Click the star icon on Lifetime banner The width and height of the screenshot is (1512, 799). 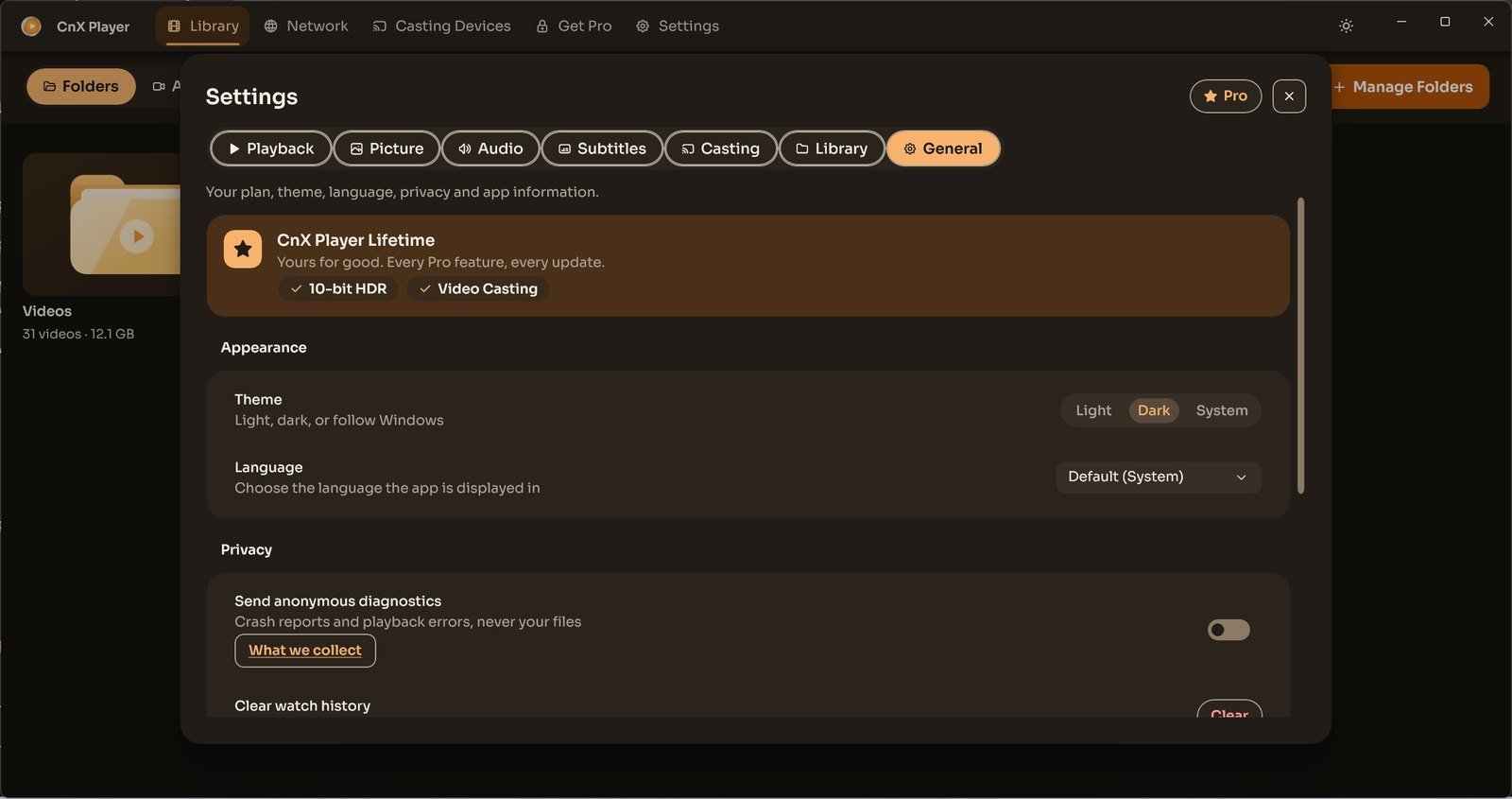(x=243, y=250)
